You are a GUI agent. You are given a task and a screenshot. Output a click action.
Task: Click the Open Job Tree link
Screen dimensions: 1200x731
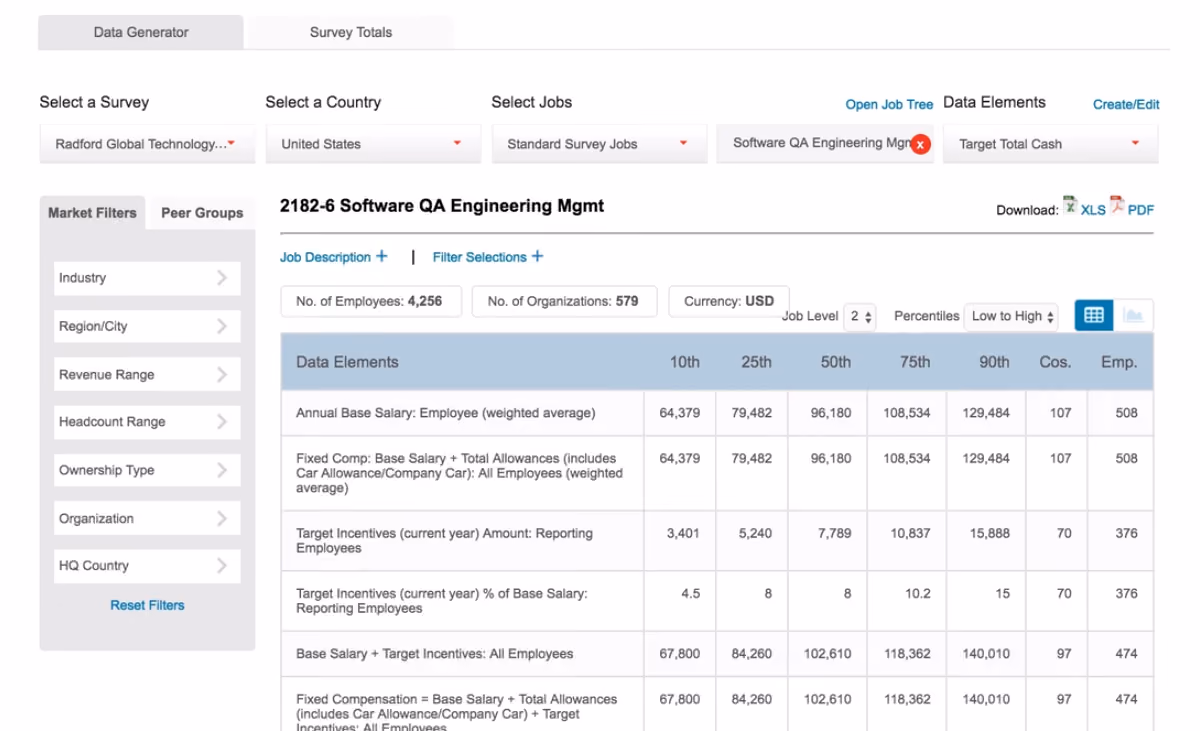889,104
